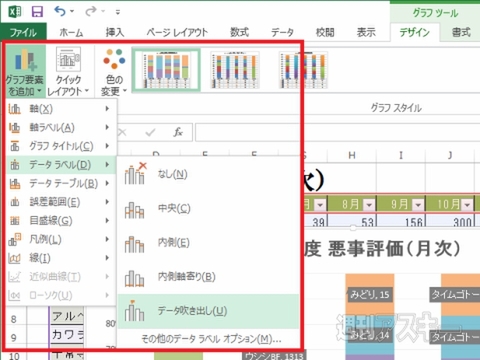The width and height of the screenshot is (480, 360).
Task: Switch to the 表示 tab
Action: click(366, 32)
